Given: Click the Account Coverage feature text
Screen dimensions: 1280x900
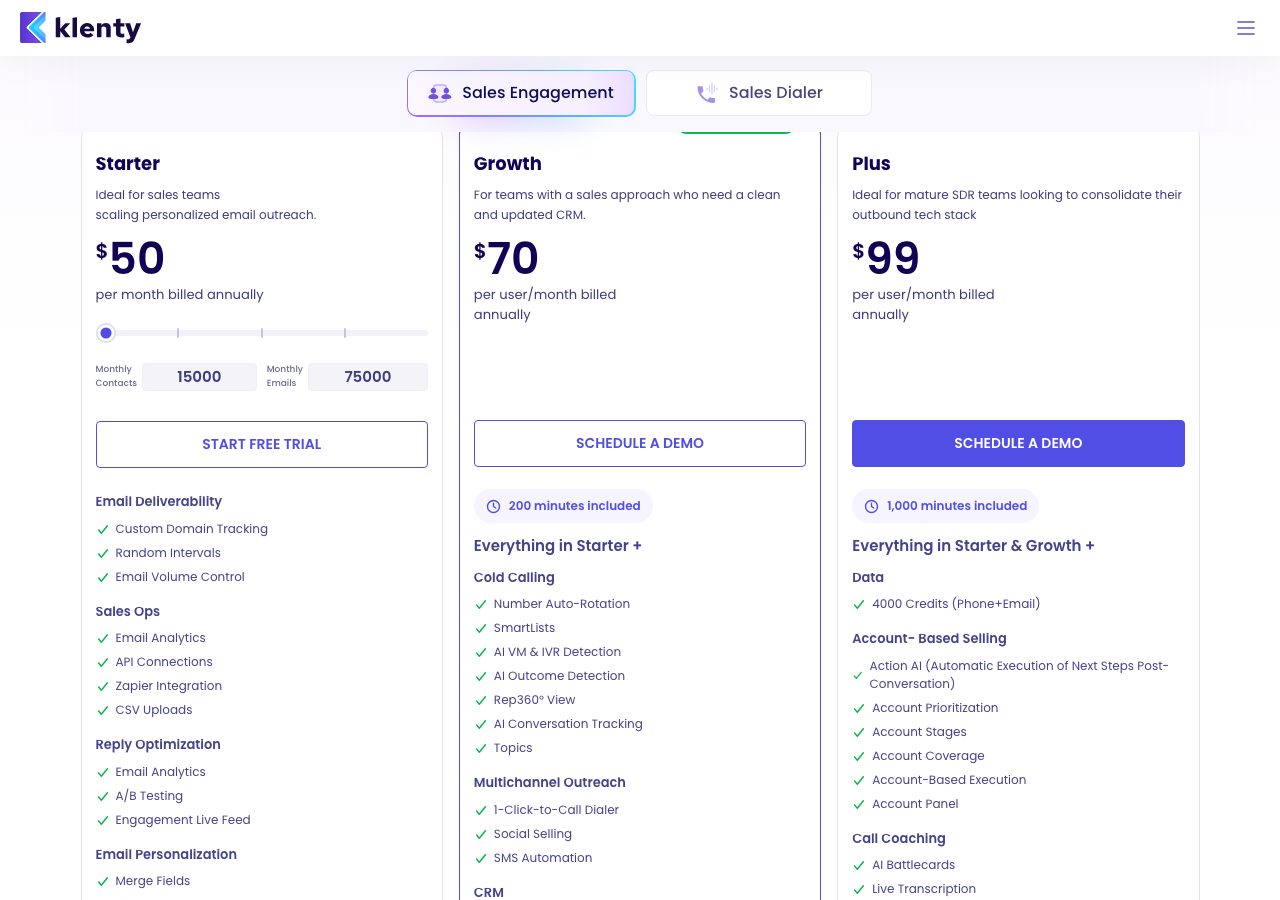Looking at the screenshot, I should click(928, 756).
